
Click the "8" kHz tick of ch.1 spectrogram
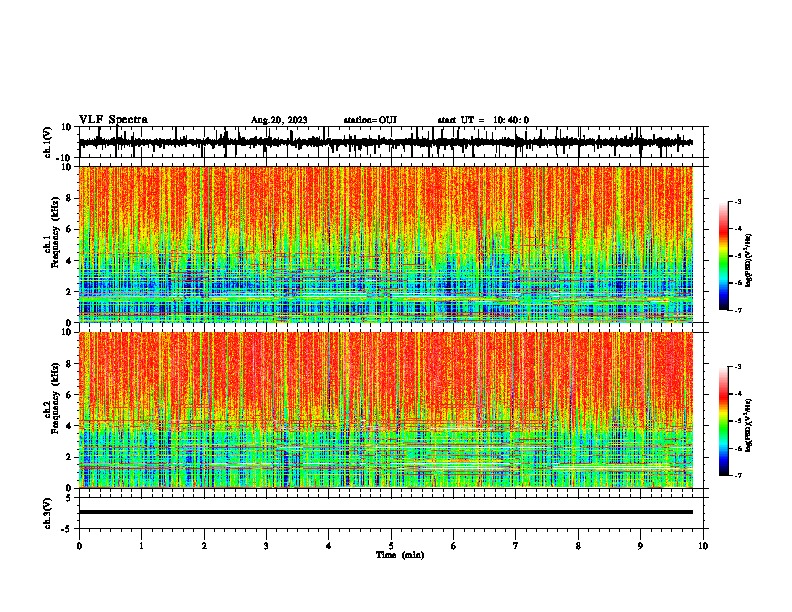[x=69, y=198]
